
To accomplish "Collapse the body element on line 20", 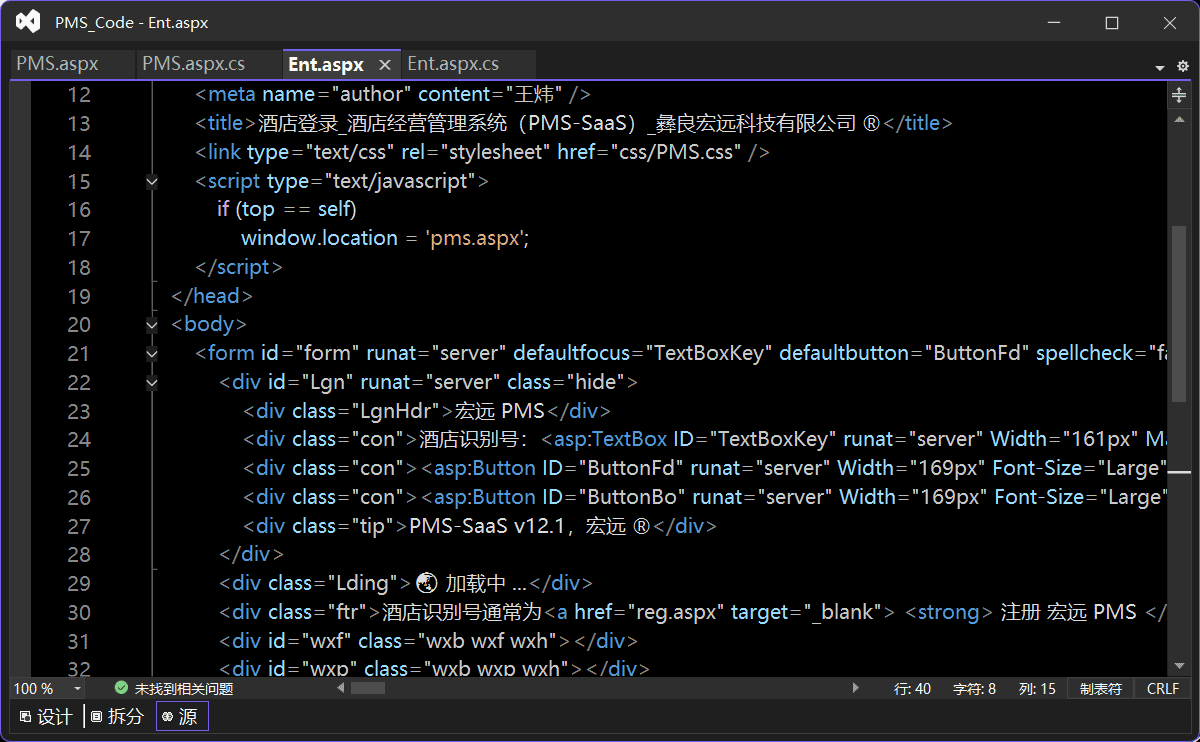I will click(x=152, y=325).
